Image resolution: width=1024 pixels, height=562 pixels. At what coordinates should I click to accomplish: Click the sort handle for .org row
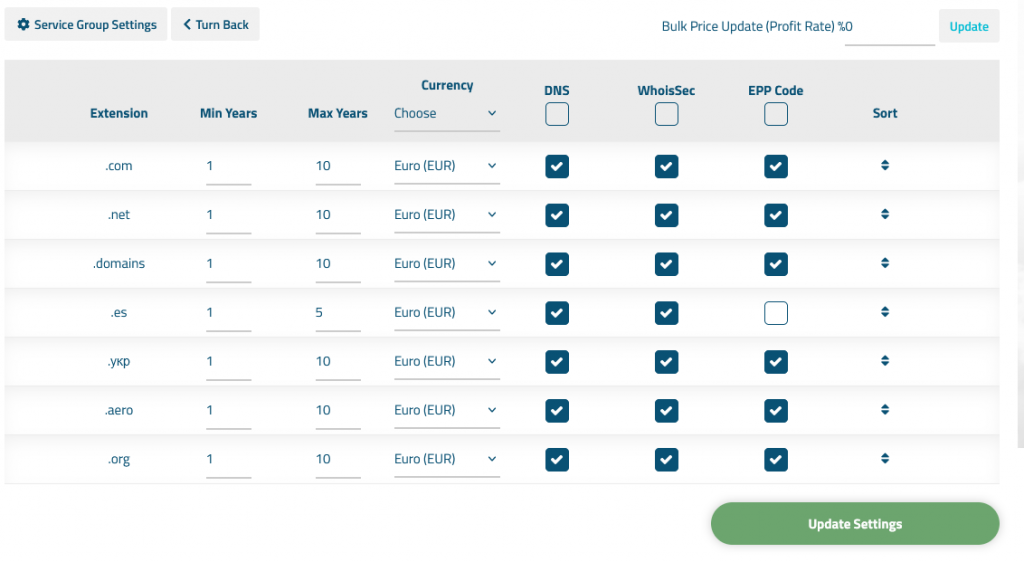pos(885,459)
